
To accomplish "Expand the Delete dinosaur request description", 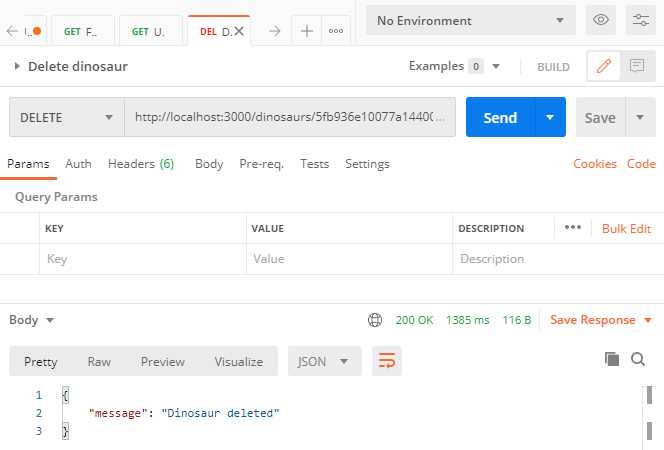I will point(17,66).
